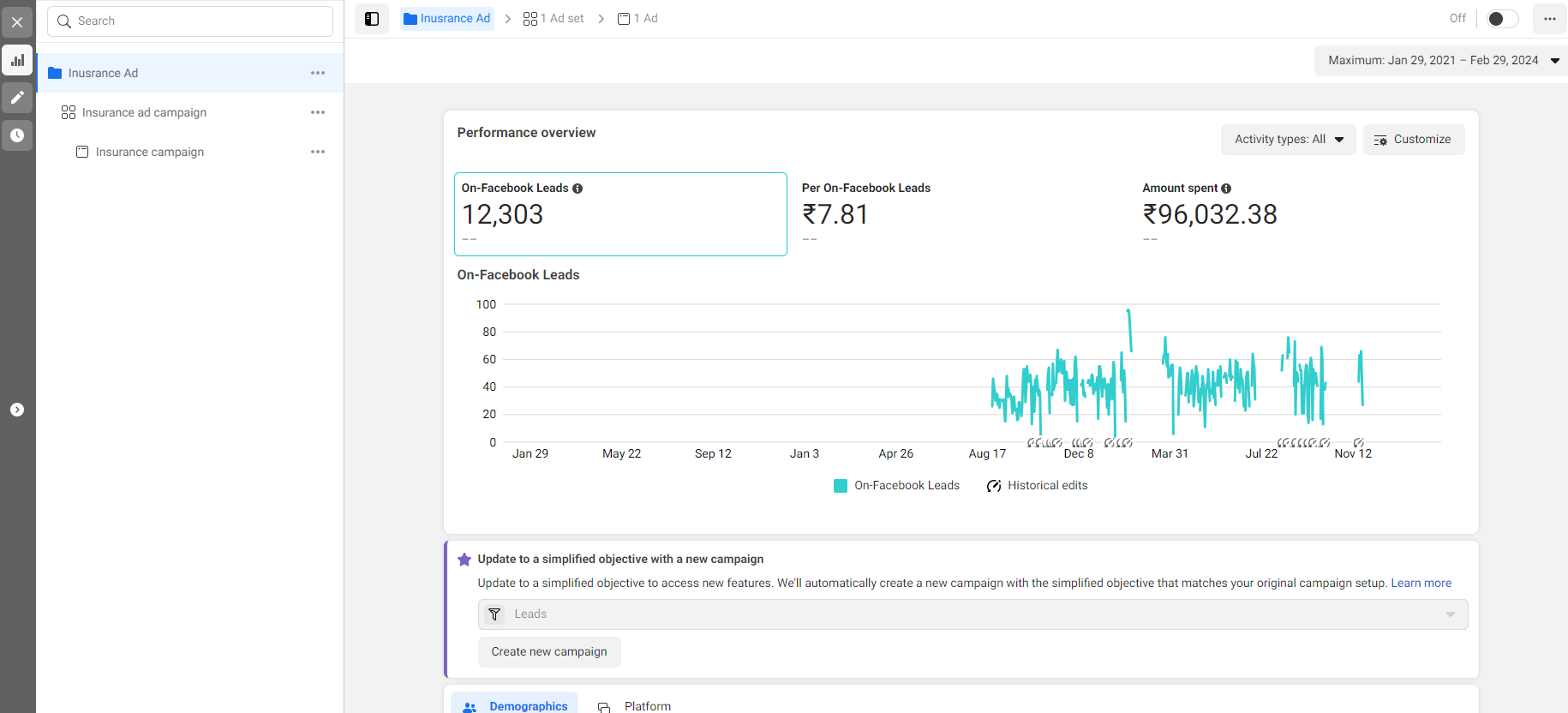
Task: Open the History clock icon
Action: (x=17, y=135)
